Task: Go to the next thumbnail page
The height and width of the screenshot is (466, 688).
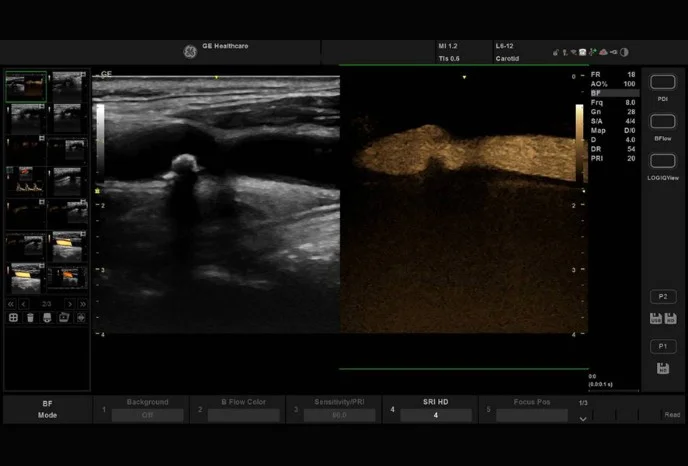Action: [x=69, y=303]
